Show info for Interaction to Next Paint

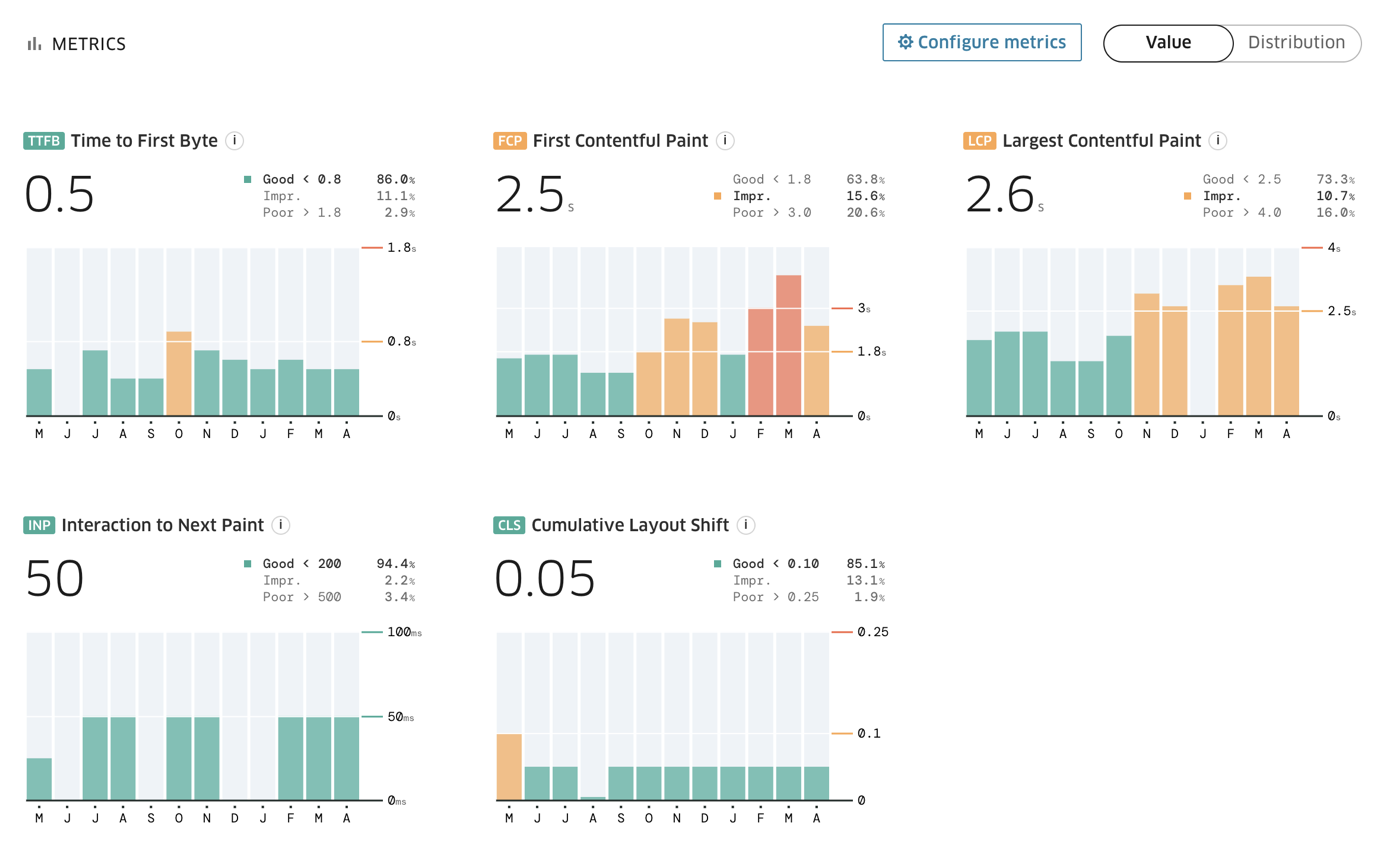point(281,525)
